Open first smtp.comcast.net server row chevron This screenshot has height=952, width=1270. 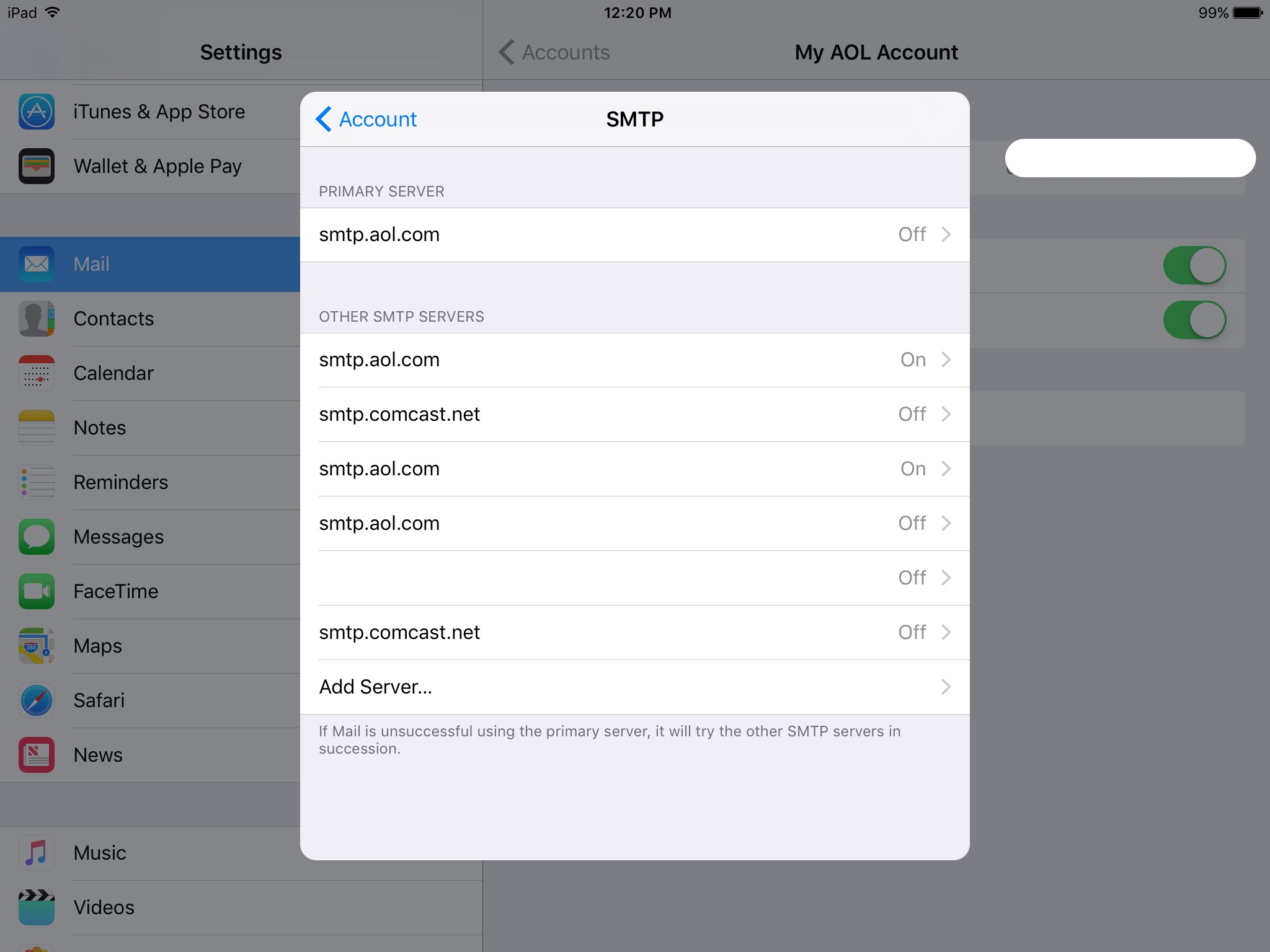946,414
